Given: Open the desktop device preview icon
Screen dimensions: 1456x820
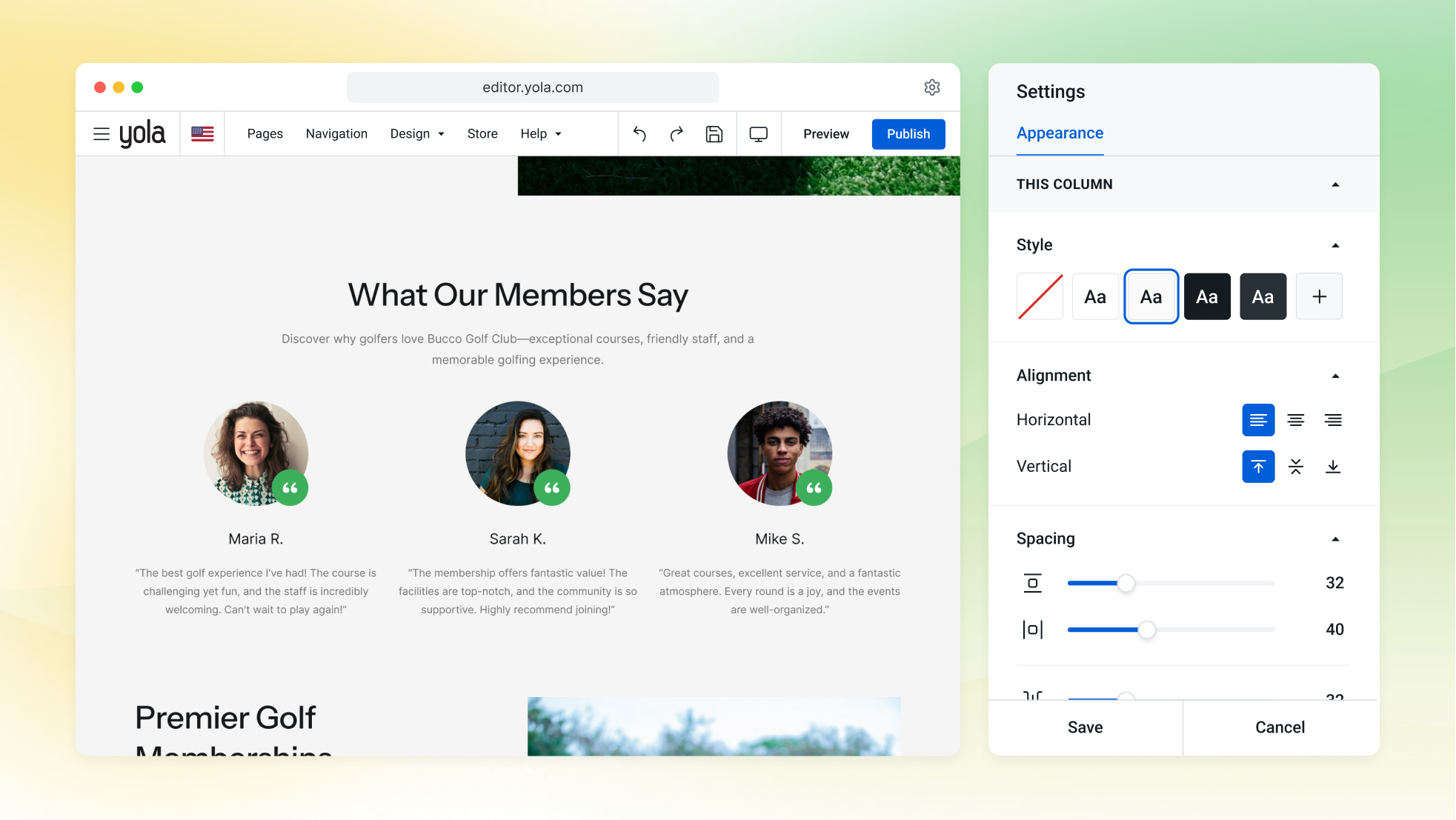Looking at the screenshot, I should (759, 134).
